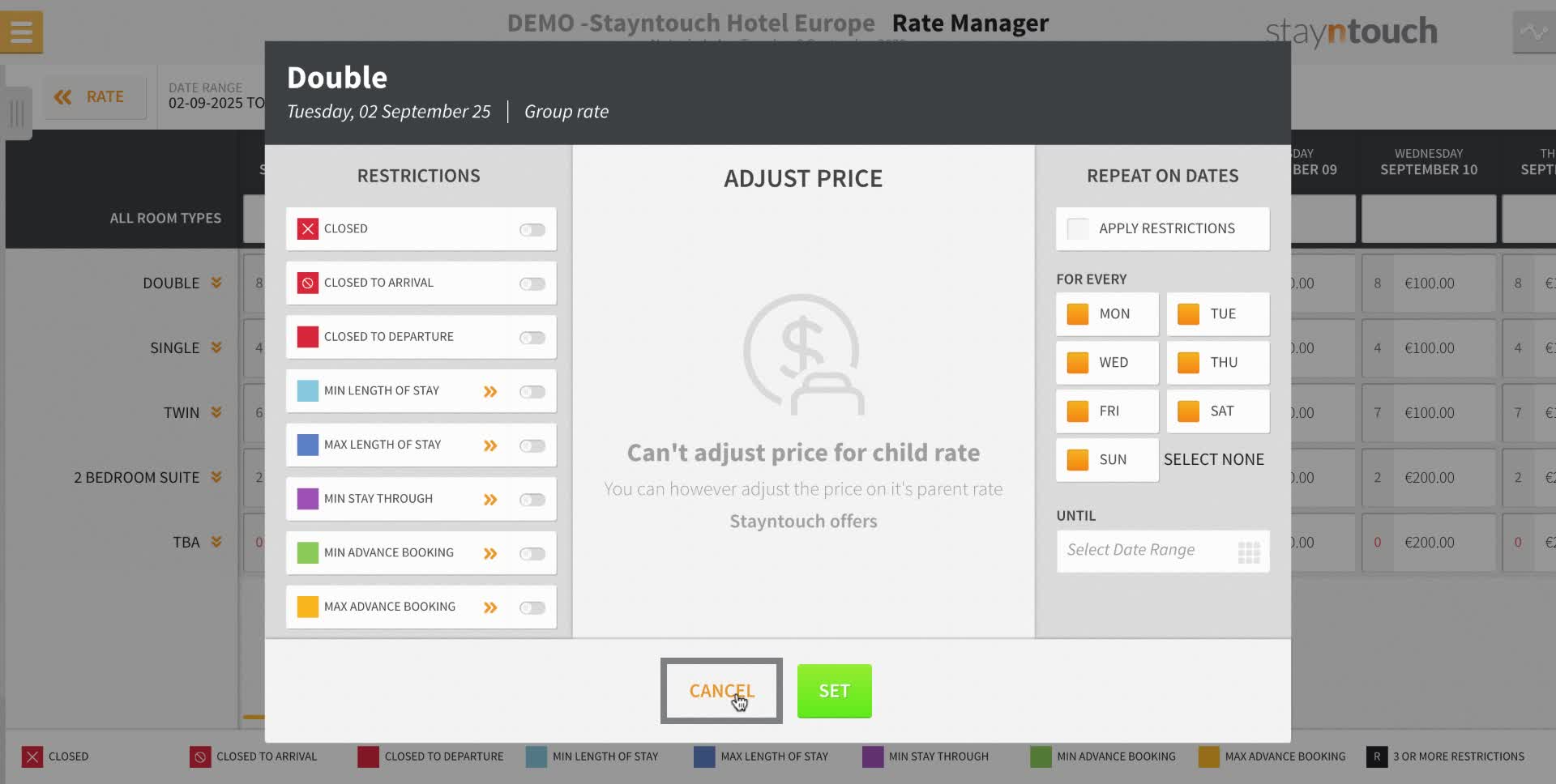Expand the SINGLE room type row

[216, 347]
